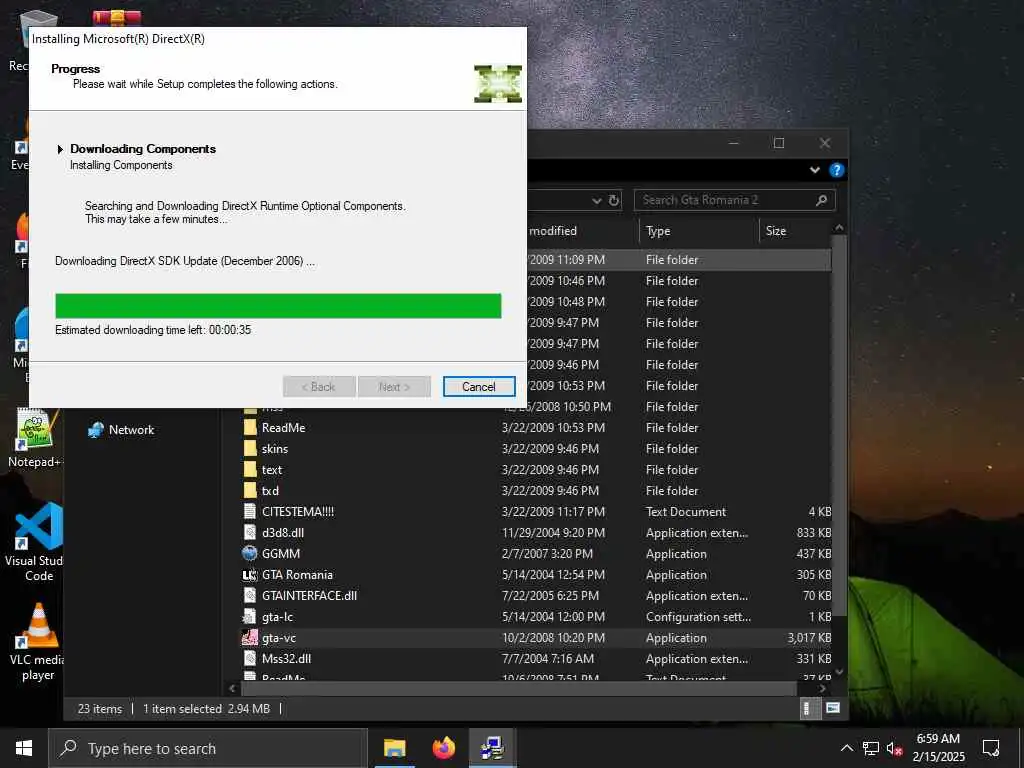Click the Downloading Components arrow marker
This screenshot has width=1024, height=768.
point(60,149)
